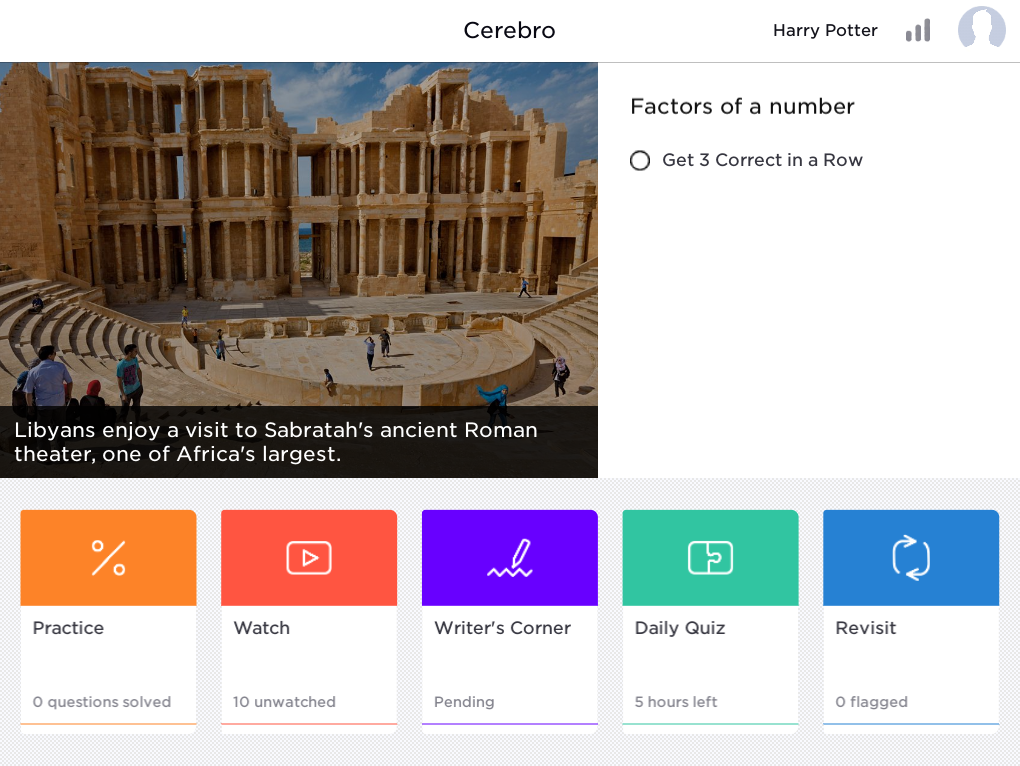
Task: Click the Pending status under Writer's Corner
Action: [464, 702]
